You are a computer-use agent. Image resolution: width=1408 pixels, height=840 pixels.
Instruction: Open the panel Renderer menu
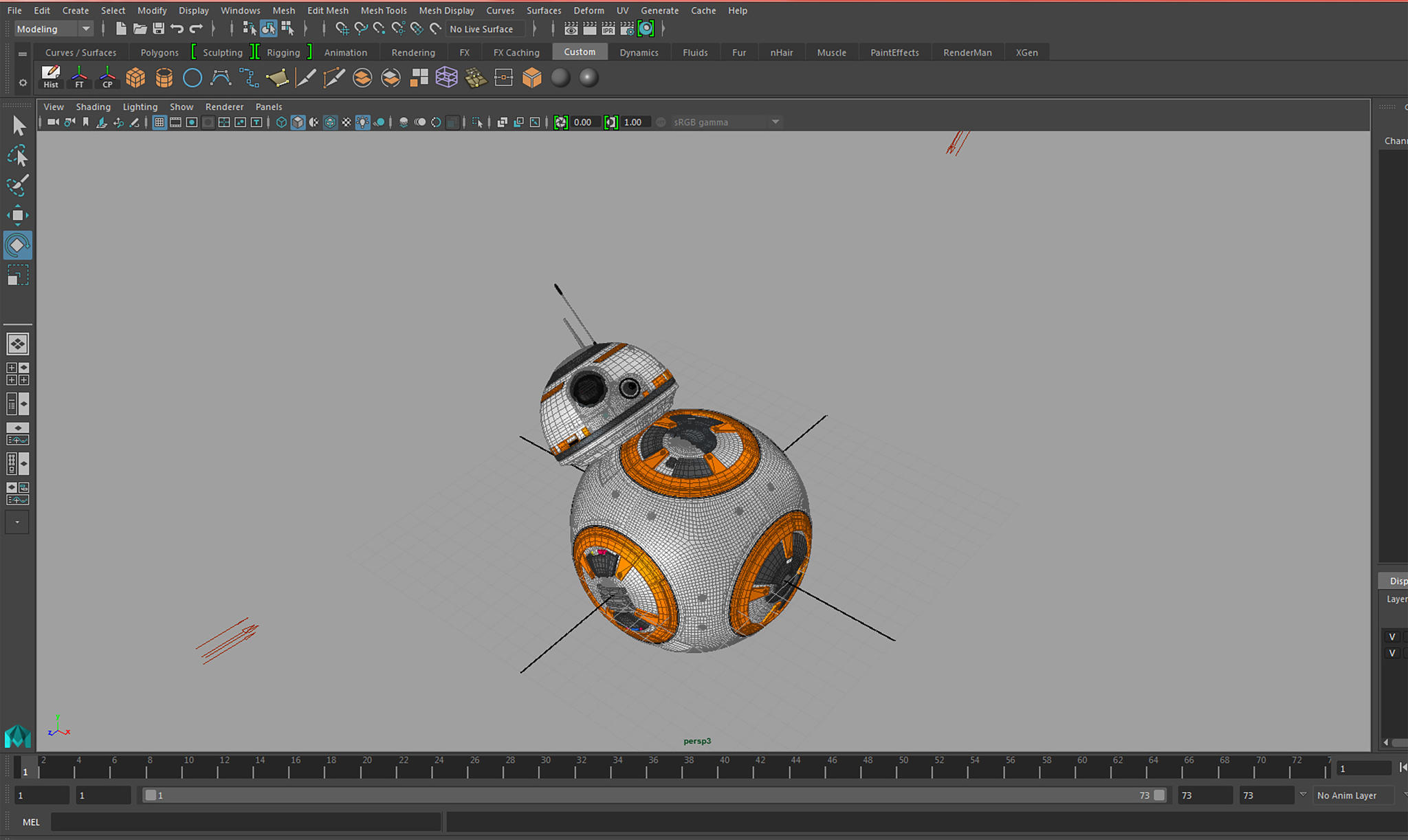[224, 107]
